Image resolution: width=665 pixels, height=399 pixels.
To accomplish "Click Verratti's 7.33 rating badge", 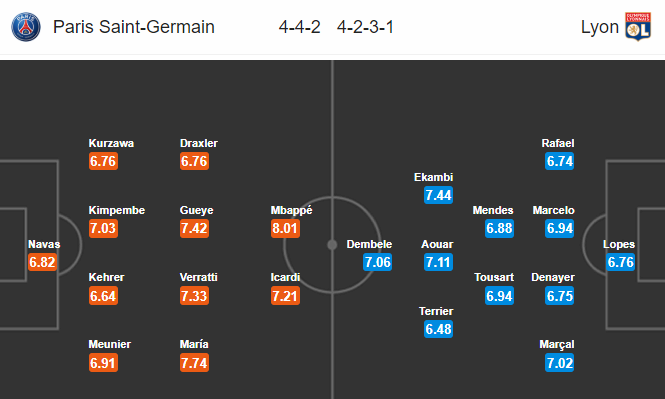I will [194, 296].
